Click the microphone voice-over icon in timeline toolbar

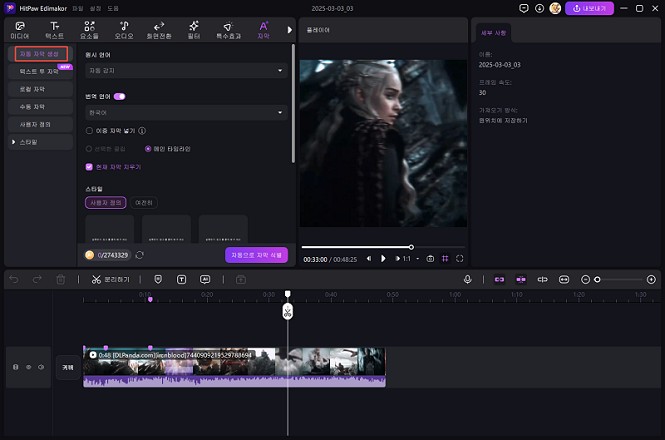coord(467,279)
